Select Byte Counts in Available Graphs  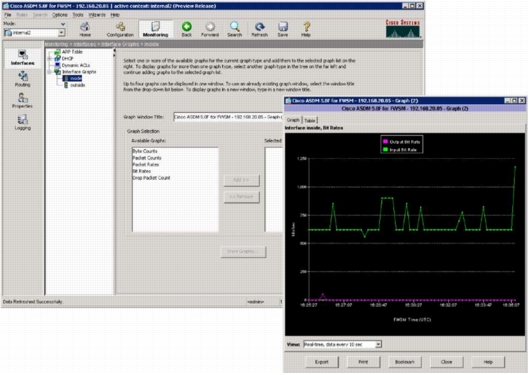[x=145, y=151]
